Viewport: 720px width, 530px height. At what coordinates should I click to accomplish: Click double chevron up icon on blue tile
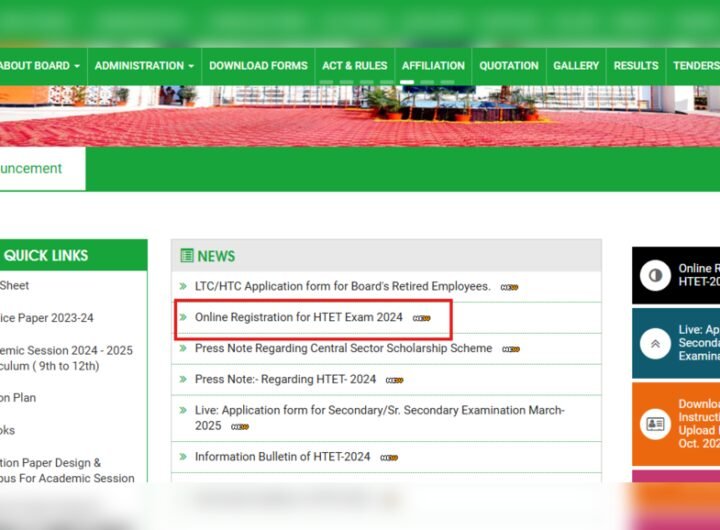[x=655, y=344]
